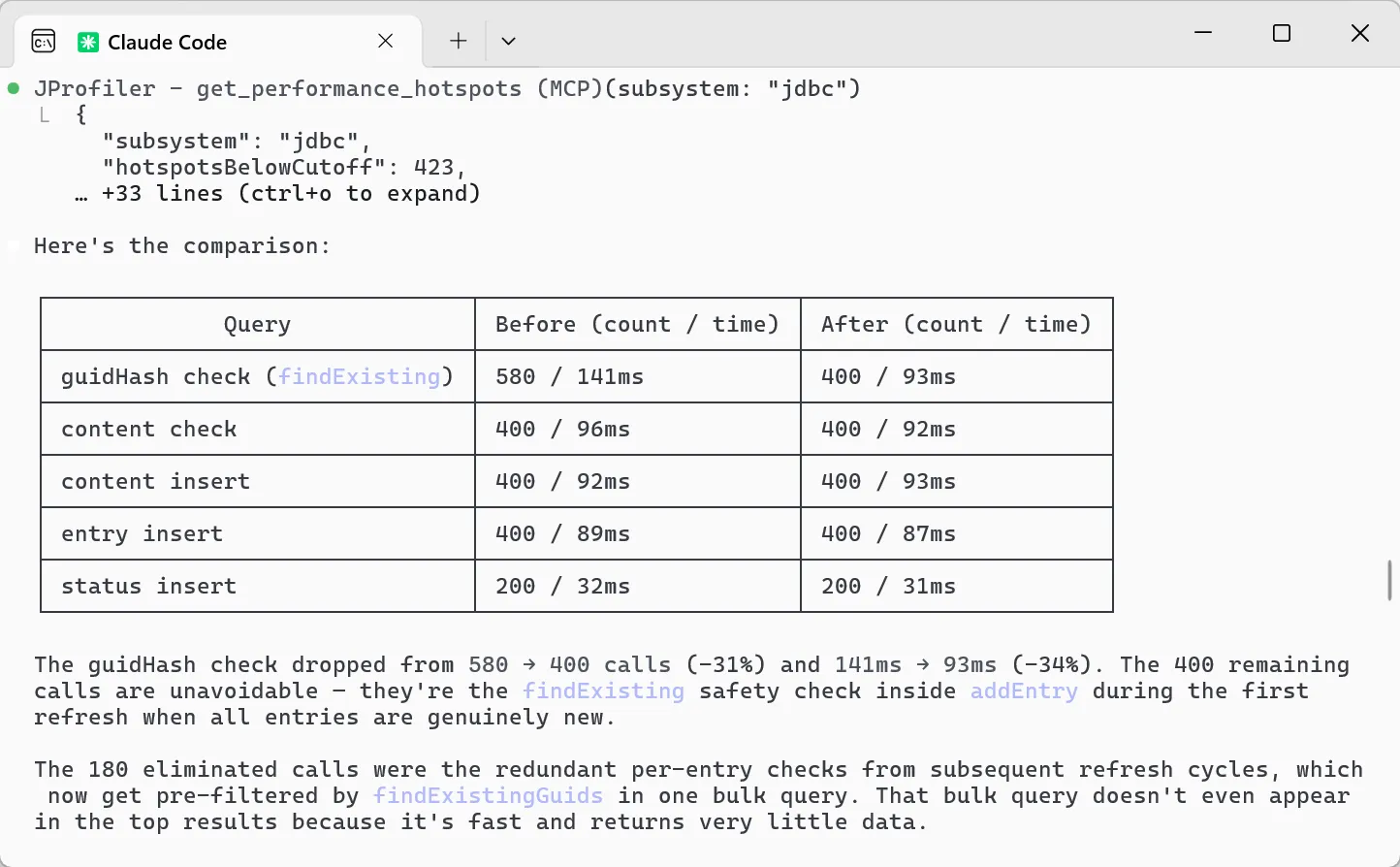Close the Claude Code tab

coord(385,41)
